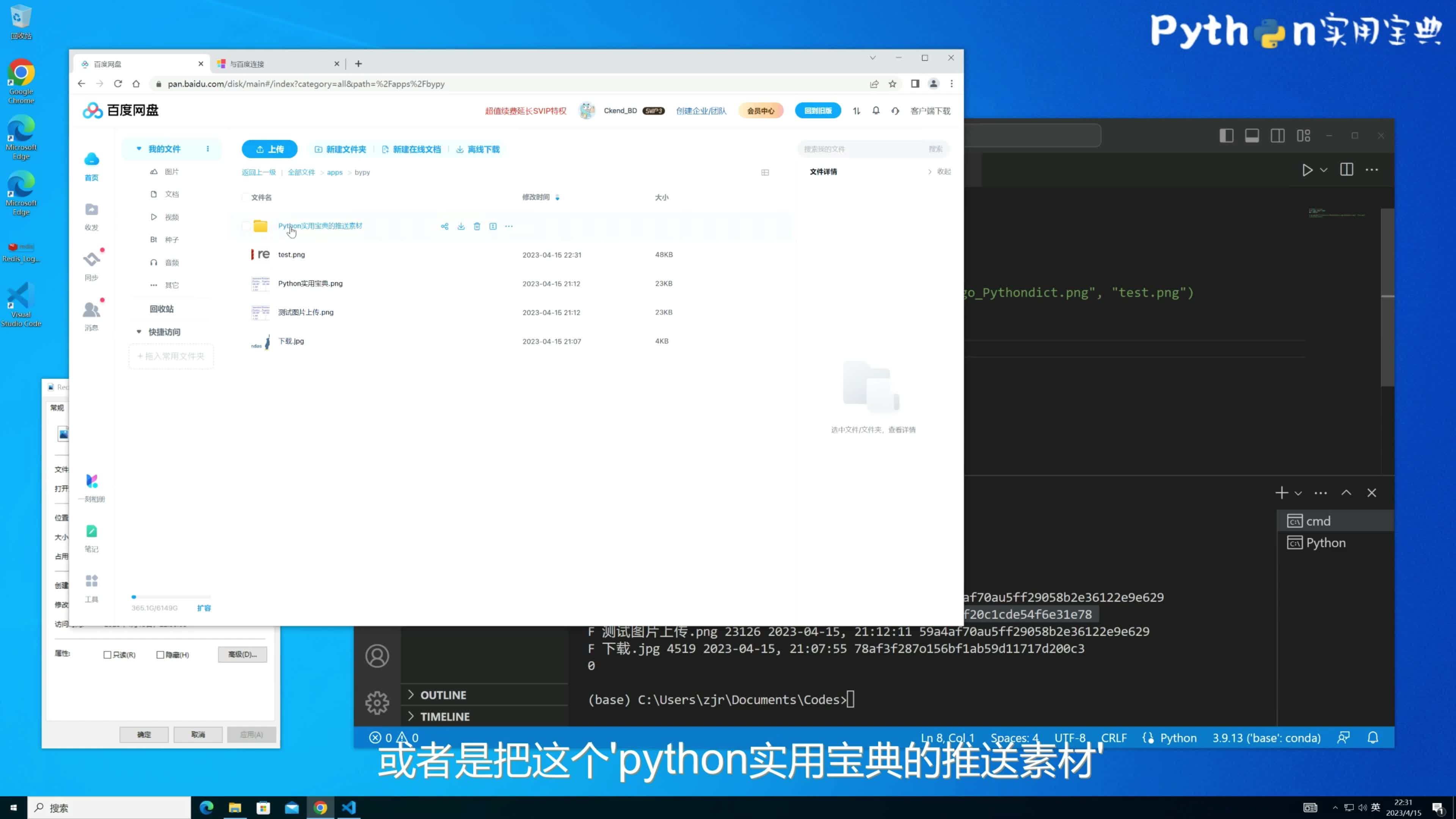Viewport: 1456px width, 819px height.
Task: Share the Python实用宝典的推送素材 folder
Action: (x=445, y=226)
